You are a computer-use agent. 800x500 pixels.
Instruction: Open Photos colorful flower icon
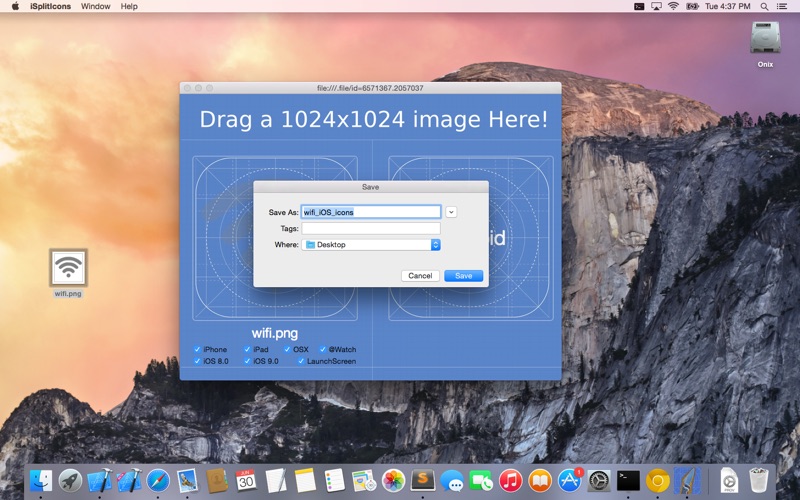click(x=393, y=481)
